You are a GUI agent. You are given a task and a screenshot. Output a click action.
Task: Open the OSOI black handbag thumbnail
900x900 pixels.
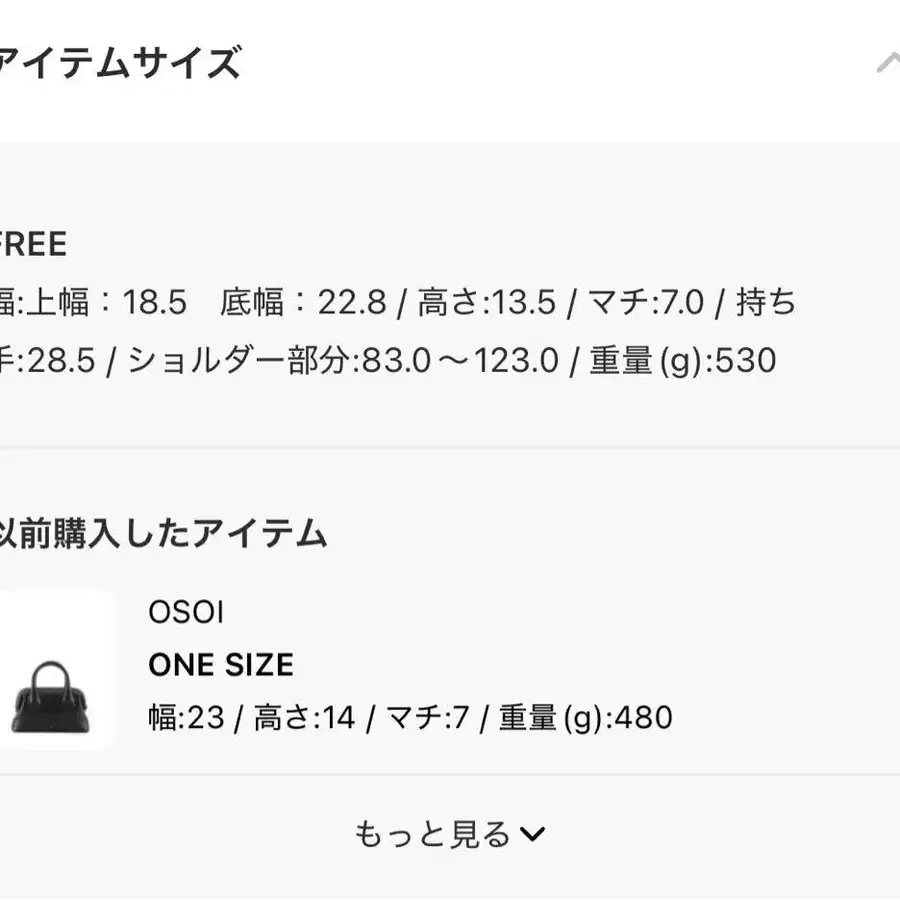pos(53,669)
